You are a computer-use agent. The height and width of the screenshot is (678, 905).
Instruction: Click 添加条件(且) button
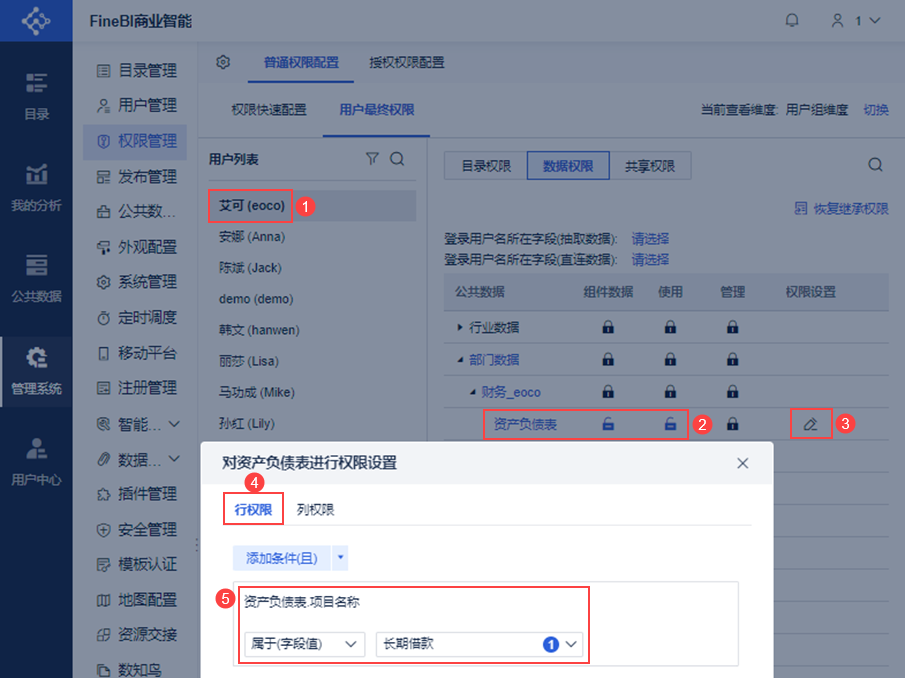click(x=282, y=558)
